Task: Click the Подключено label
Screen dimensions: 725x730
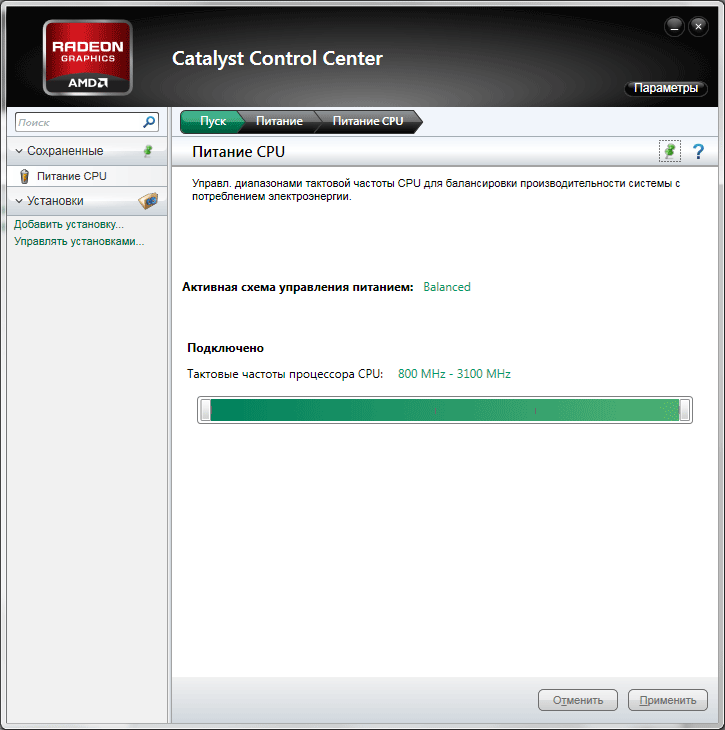Action: (225, 348)
